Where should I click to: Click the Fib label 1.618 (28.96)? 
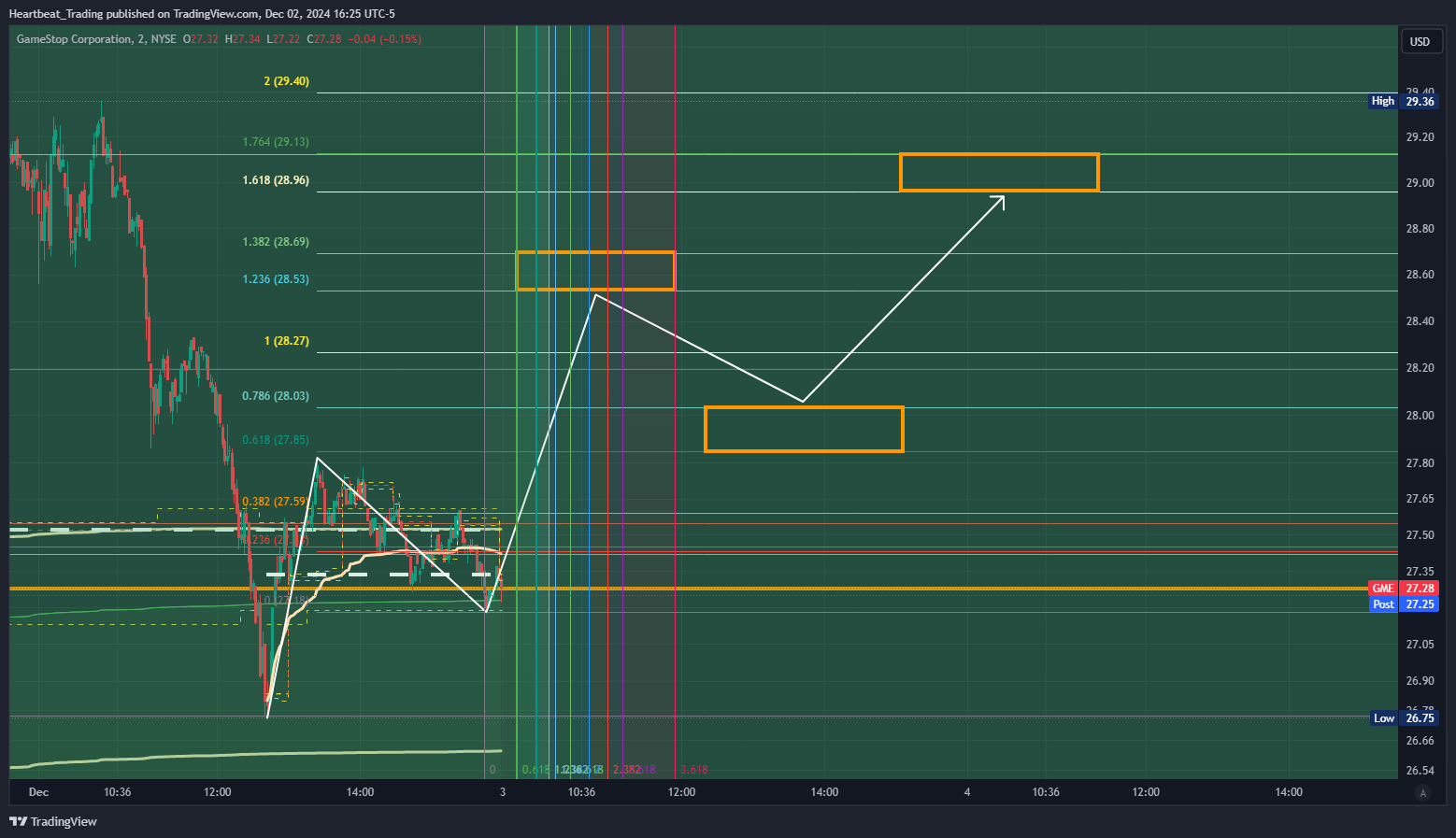point(276,180)
